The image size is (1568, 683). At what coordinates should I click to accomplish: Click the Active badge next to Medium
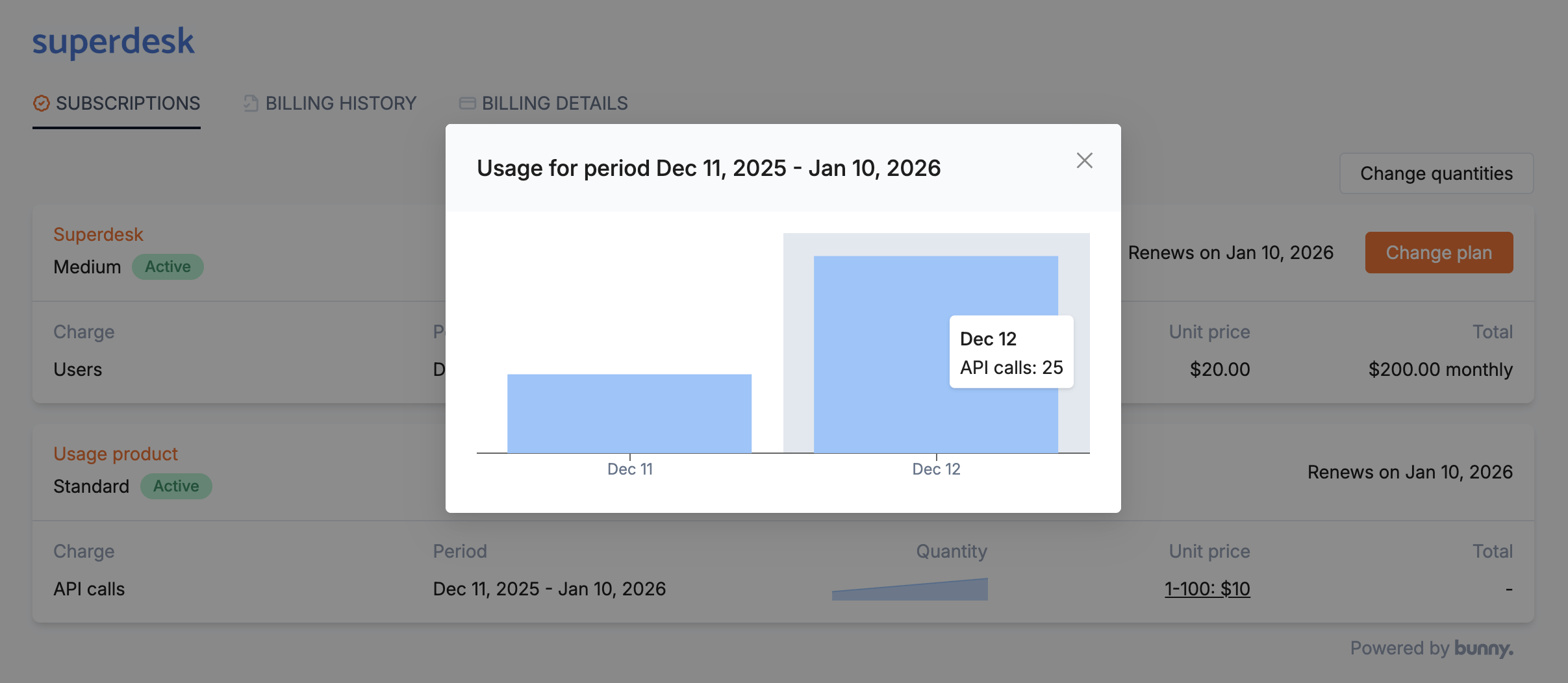[x=168, y=267]
